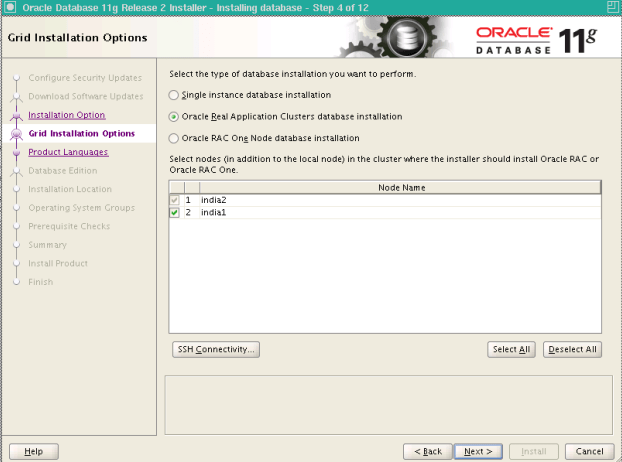Viewport: 622px width, 462px height.
Task: Select the Grid Installation Options step
Action: (82, 134)
